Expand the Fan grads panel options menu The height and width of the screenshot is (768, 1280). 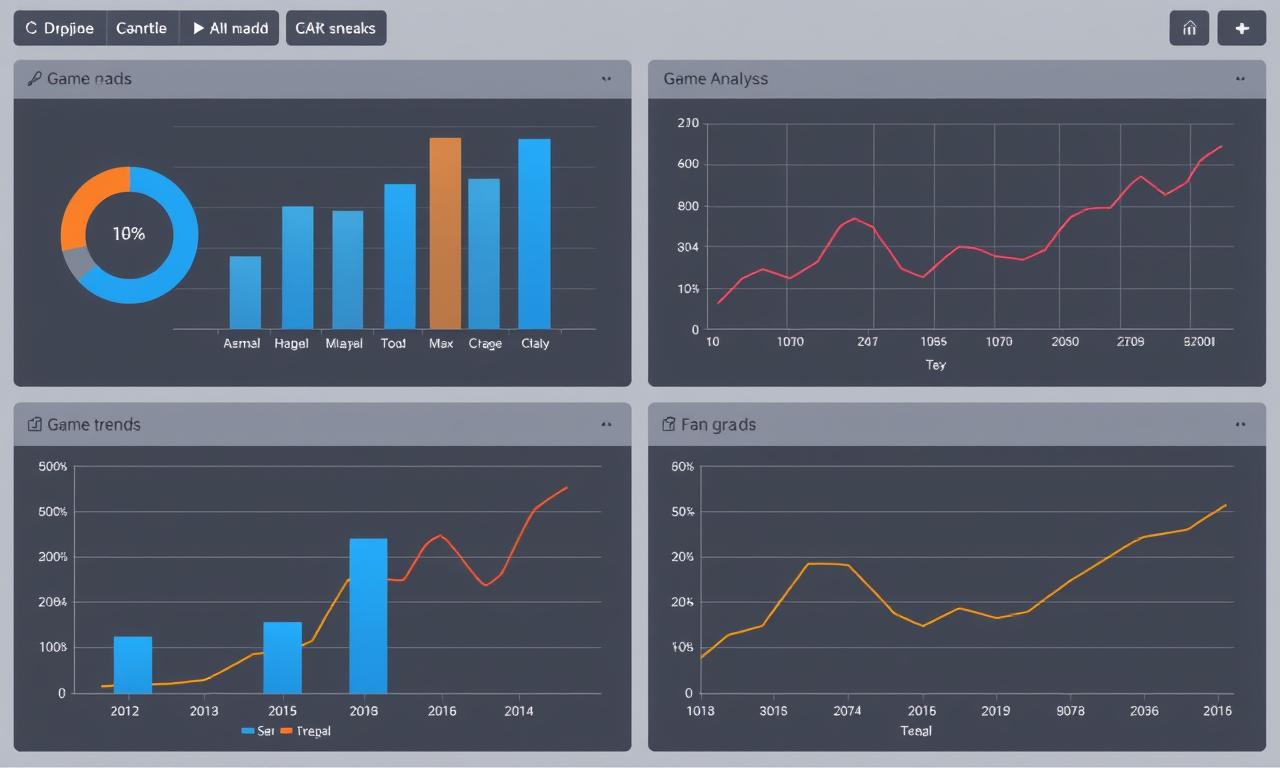(1240, 424)
